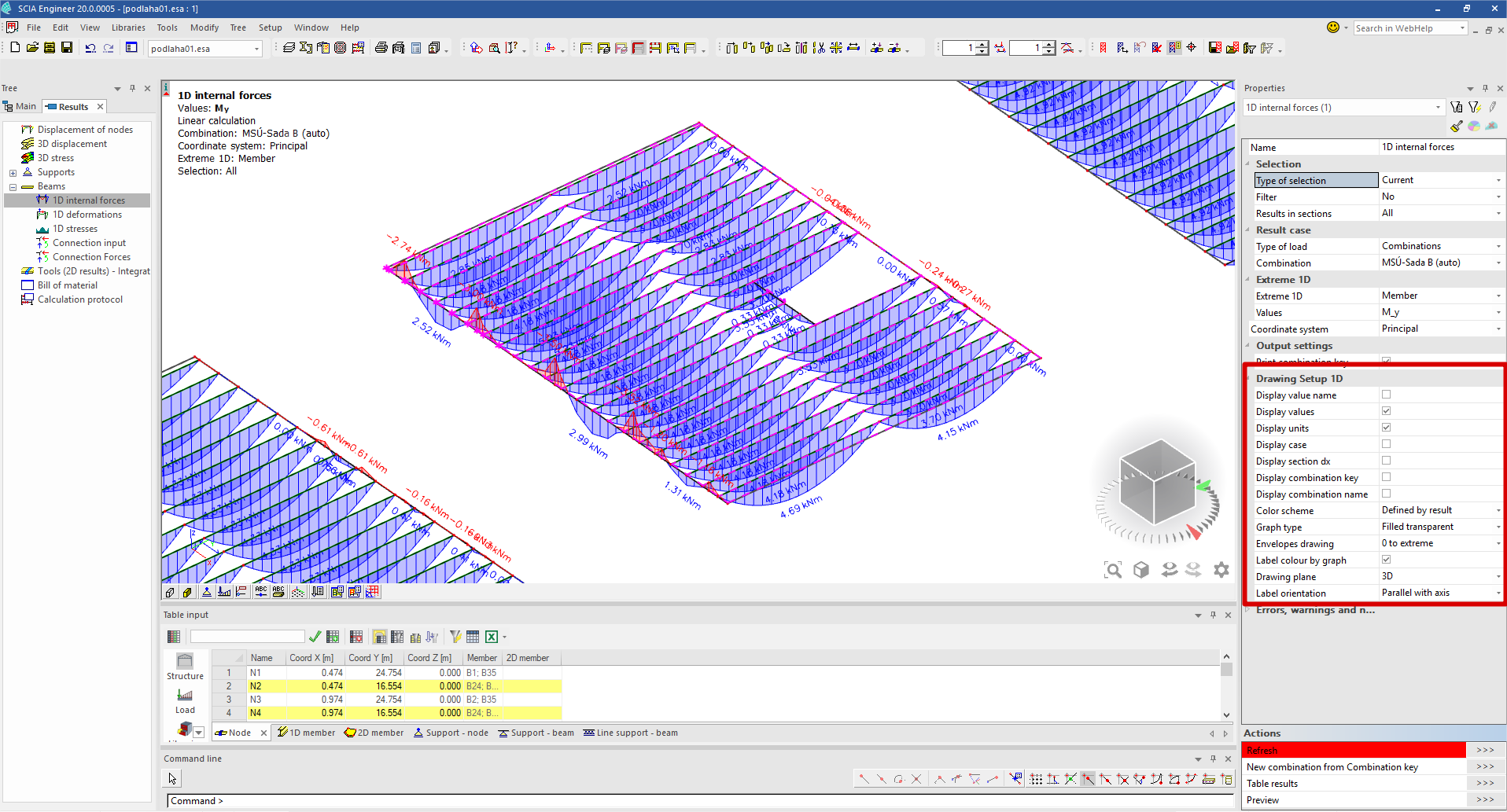Open the Combination dropdown in Result case
1507x812 pixels.
(x=1498, y=263)
